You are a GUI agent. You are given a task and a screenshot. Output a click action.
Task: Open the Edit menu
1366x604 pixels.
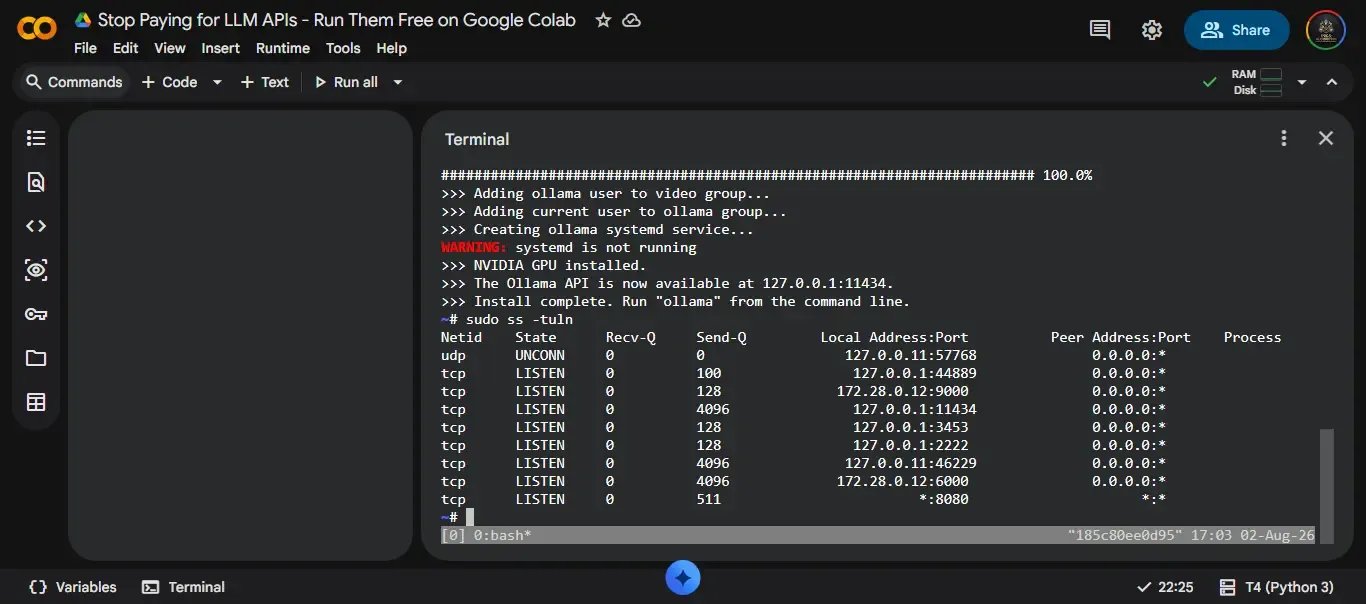coord(125,48)
